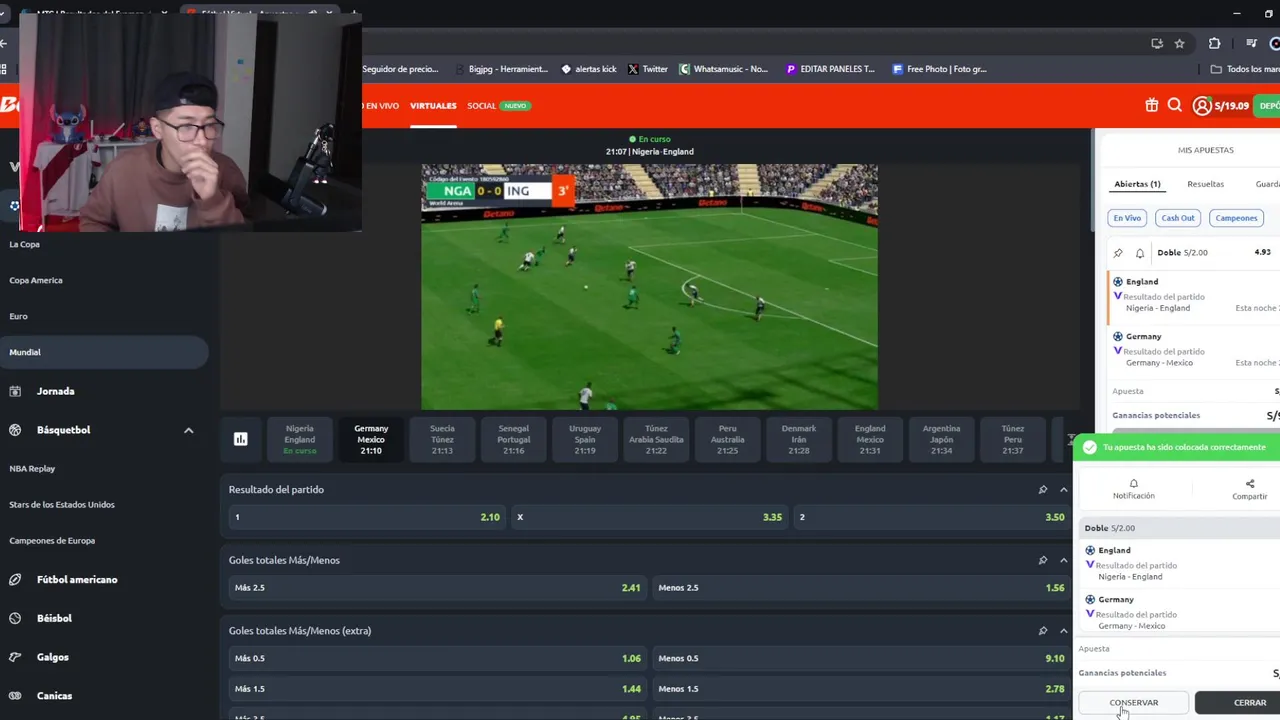
Task: Pin the Goles totales Más/Menos (extra) market
Action: pos(1043,631)
